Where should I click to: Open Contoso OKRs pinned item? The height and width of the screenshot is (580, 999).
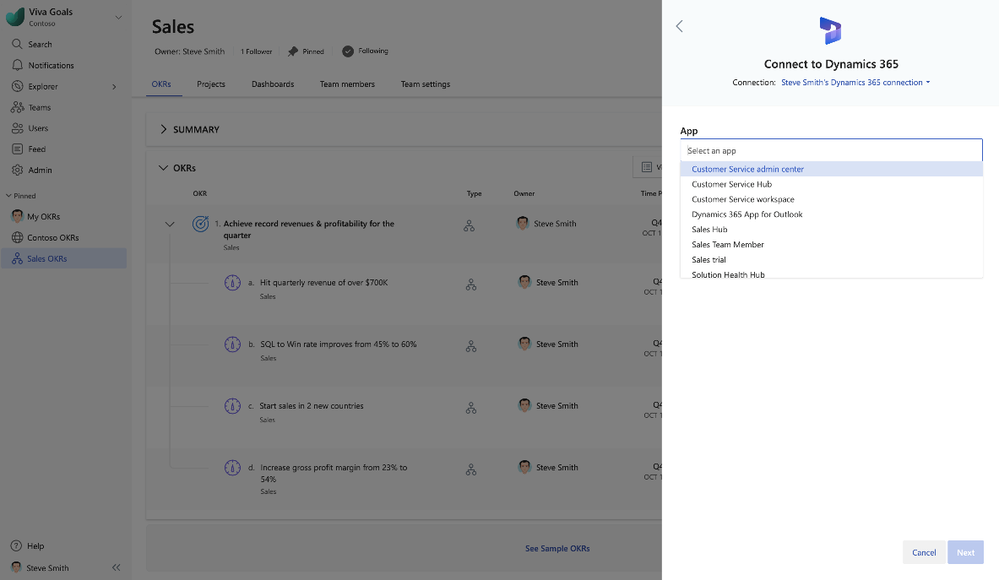[x=53, y=238]
